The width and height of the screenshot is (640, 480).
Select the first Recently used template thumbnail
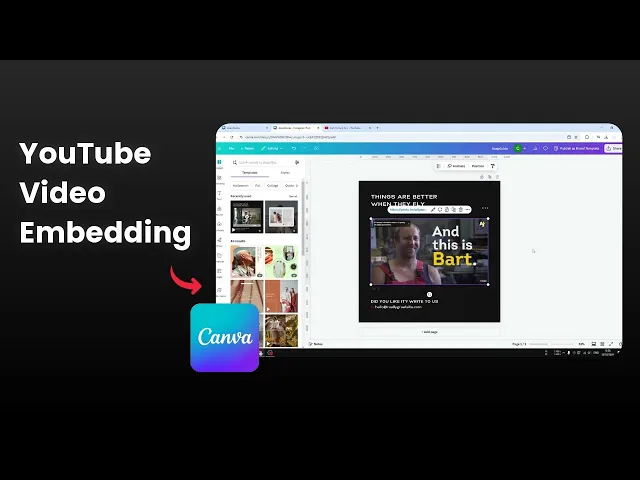[247, 217]
